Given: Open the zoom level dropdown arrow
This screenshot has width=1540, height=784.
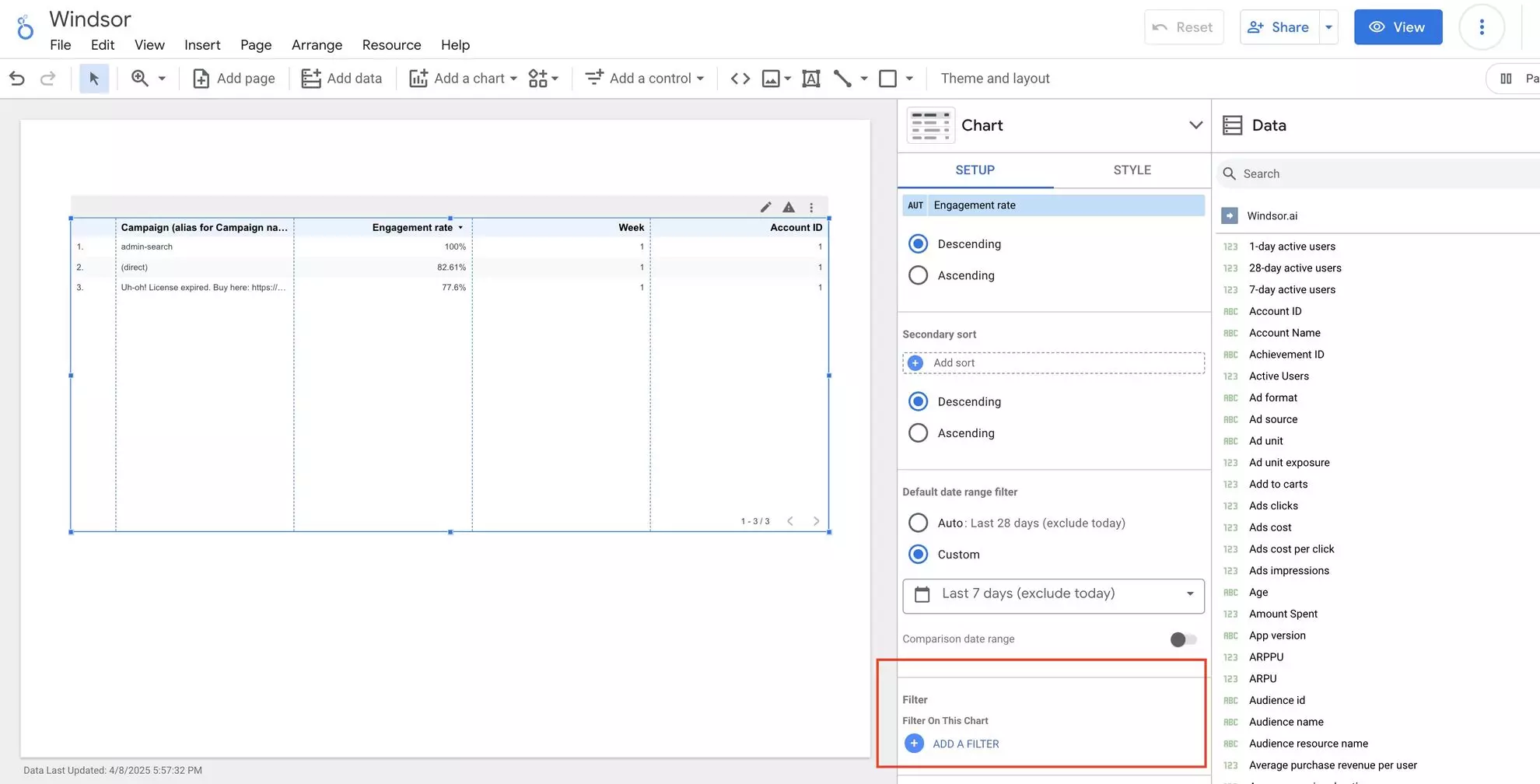Looking at the screenshot, I should click(162, 79).
